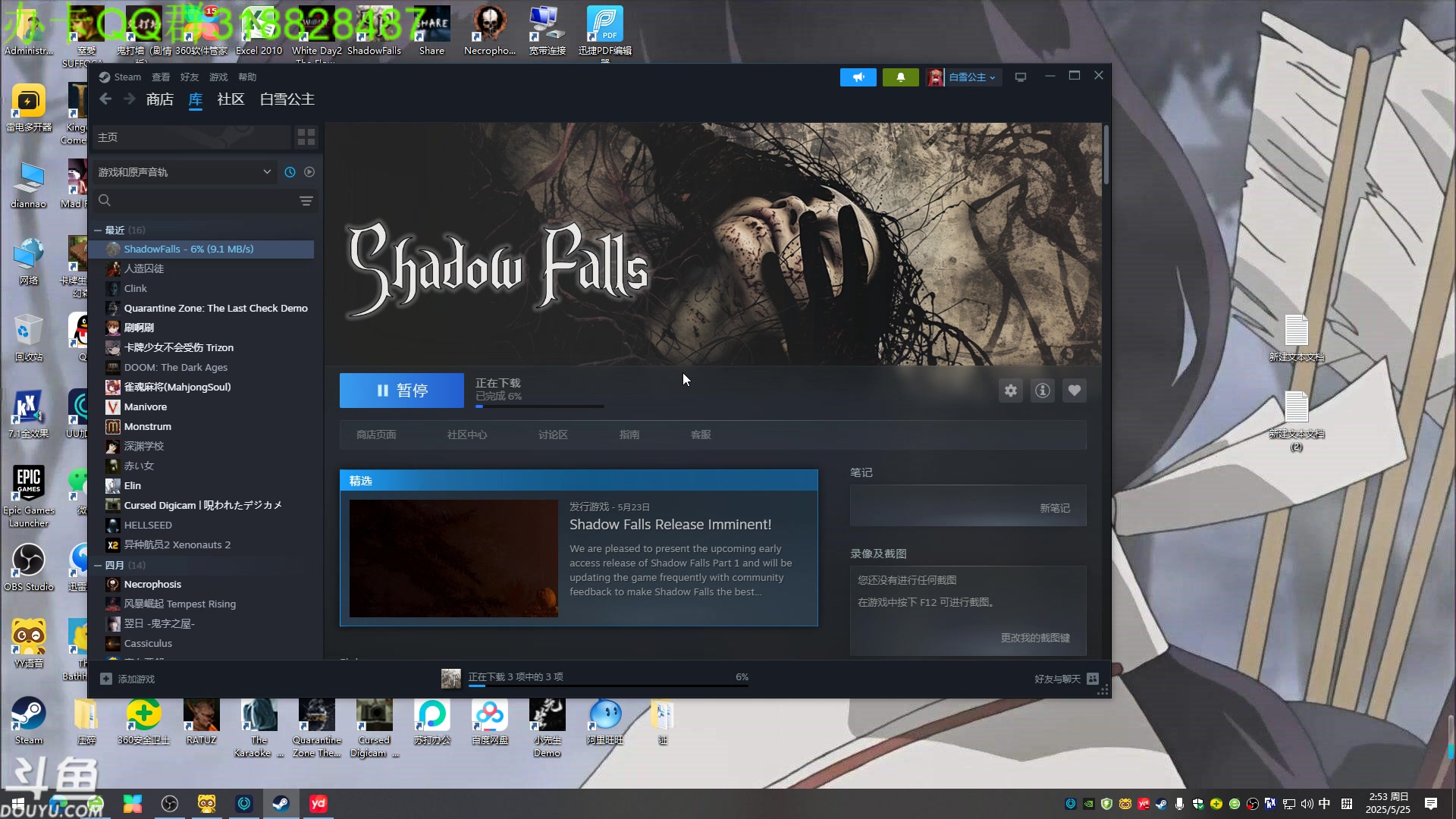Expand the 游戏和原声音轨 filter dropdown
This screenshot has height=819, width=1456.
click(x=184, y=172)
